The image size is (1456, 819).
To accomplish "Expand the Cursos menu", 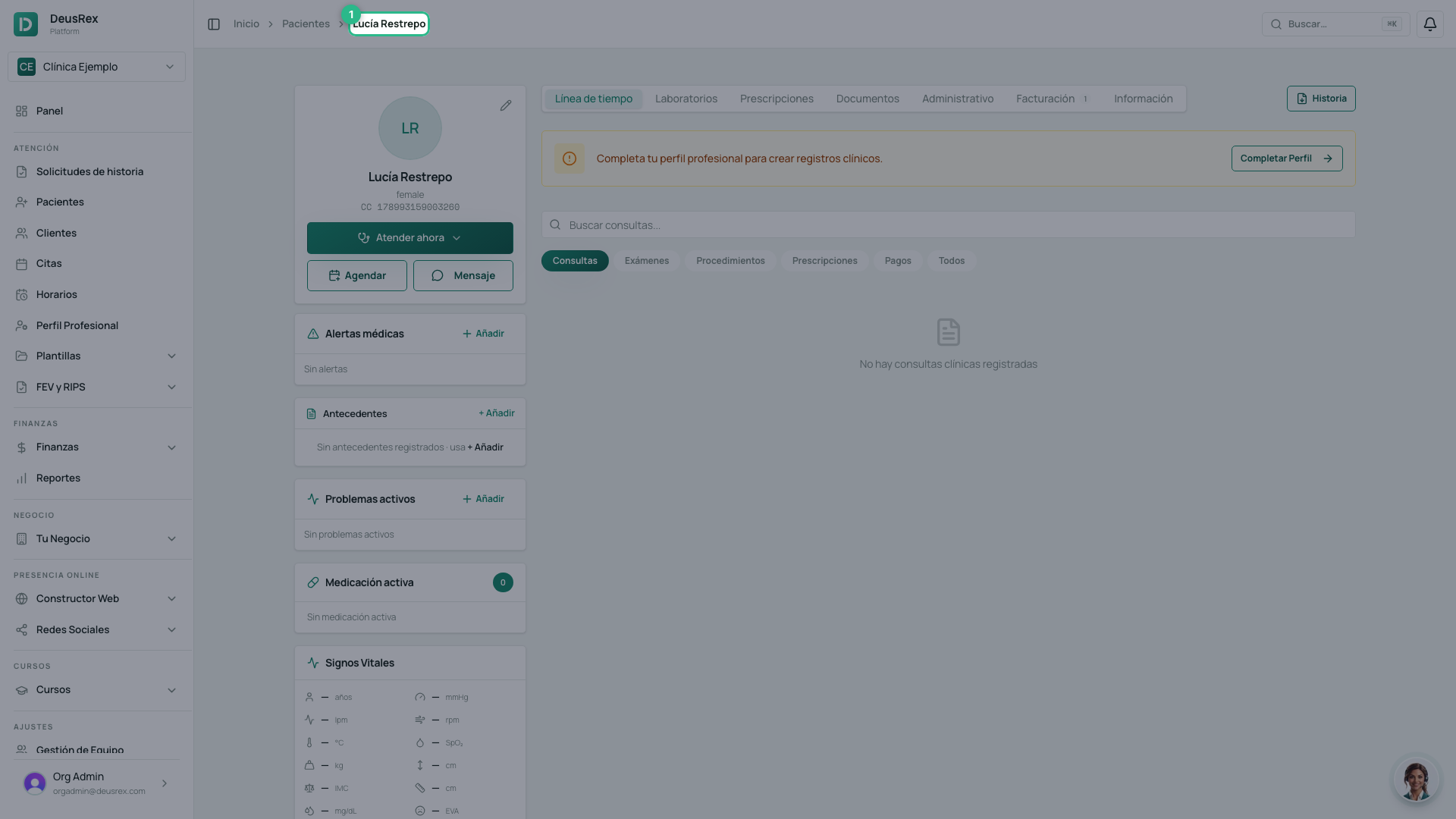I will [x=97, y=689].
